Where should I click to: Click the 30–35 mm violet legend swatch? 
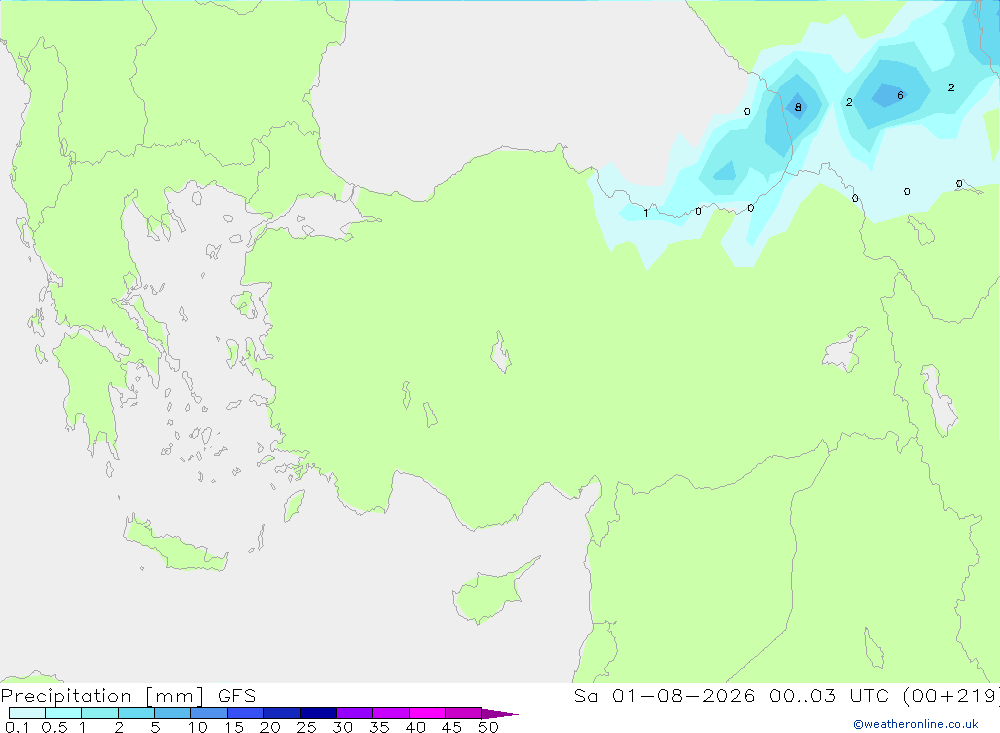pyautogui.click(x=355, y=713)
